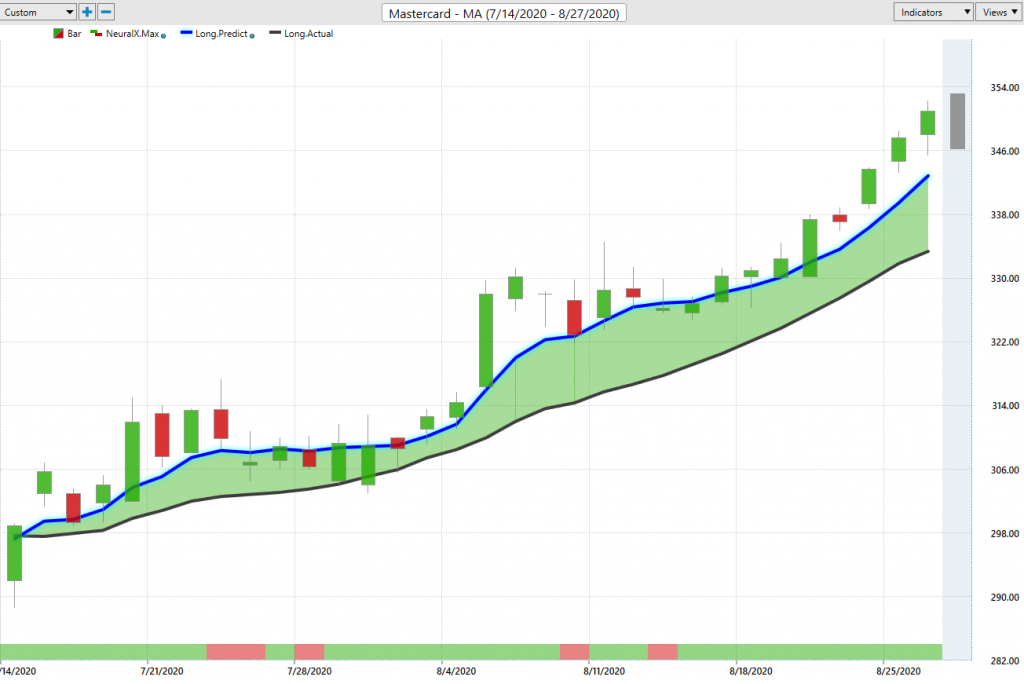Image resolution: width=1024 pixels, height=684 pixels.
Task: Click the Long.Actual dark line legend swatch
Action: pyautogui.click(x=275, y=33)
